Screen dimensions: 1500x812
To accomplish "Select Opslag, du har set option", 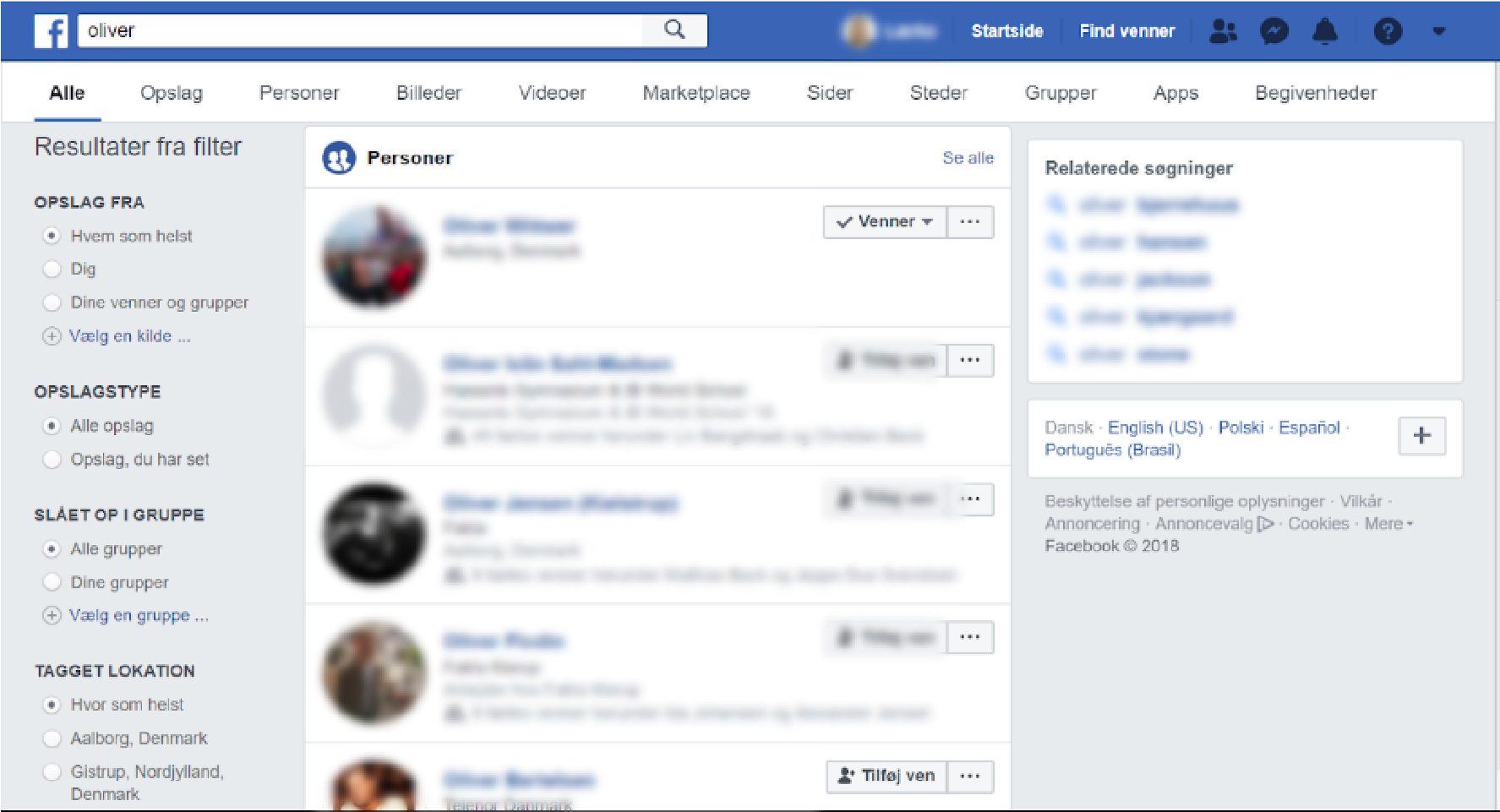I will pyautogui.click(x=52, y=460).
